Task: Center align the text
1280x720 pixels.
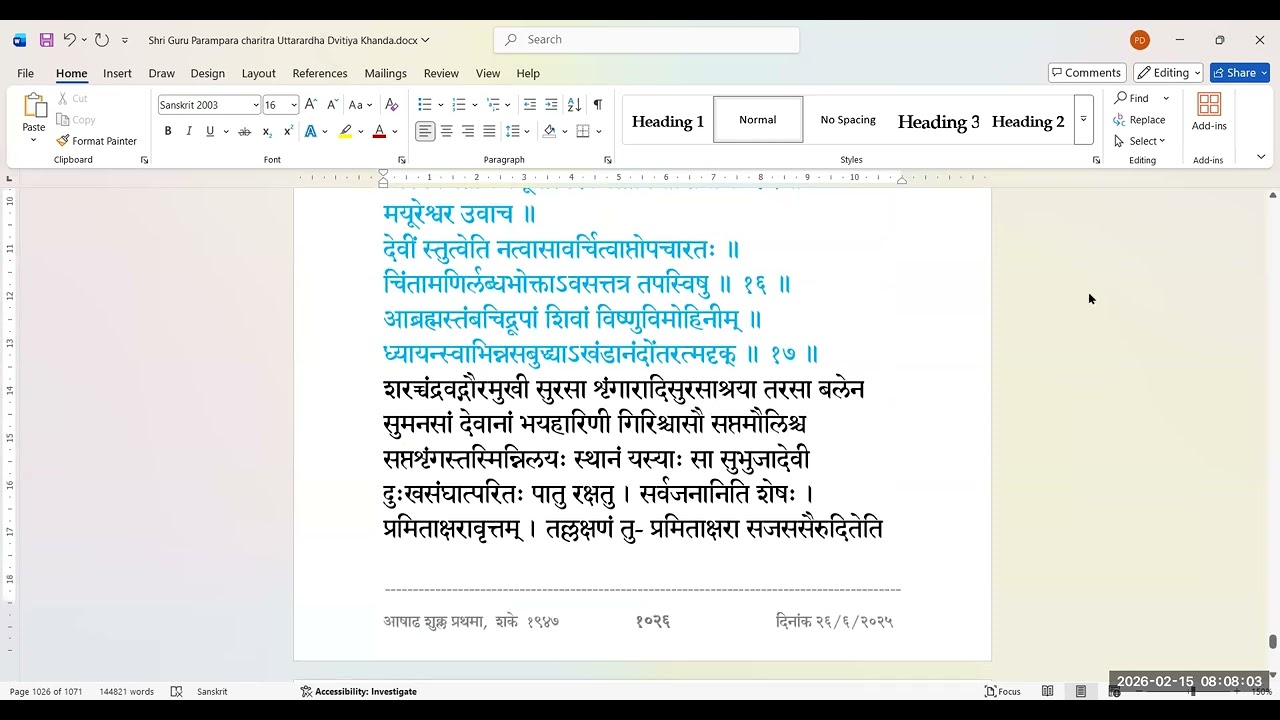Action: (x=447, y=132)
